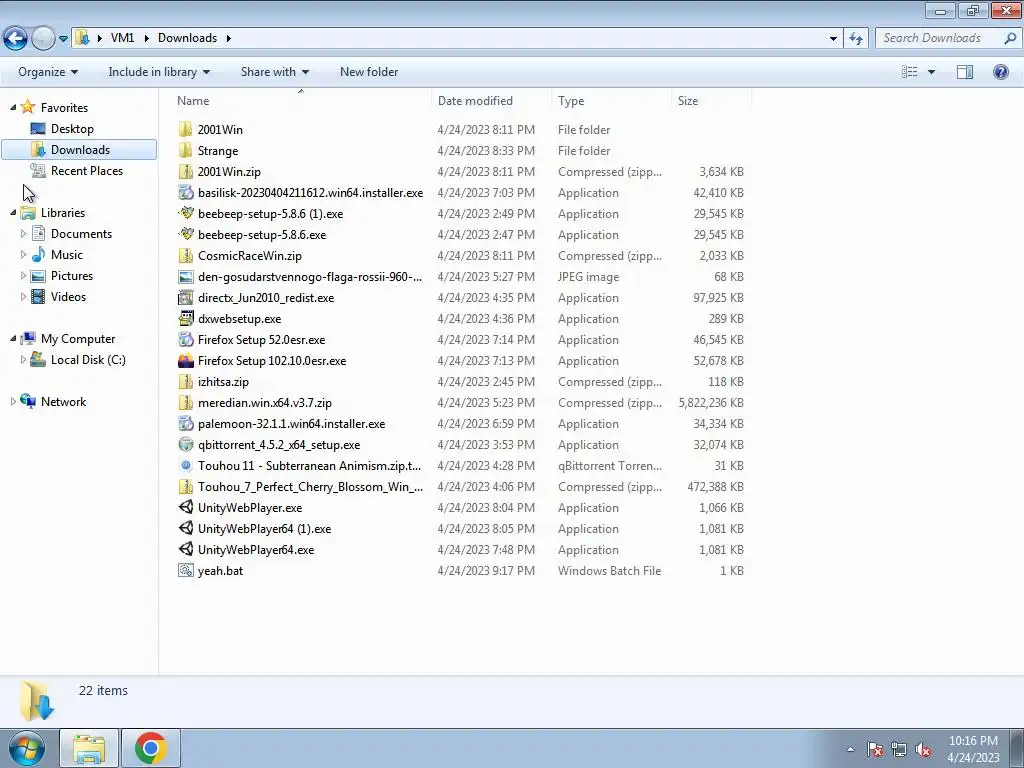Click the File Explorer taskbar icon
Image resolution: width=1024 pixels, height=768 pixels.
coord(89,748)
